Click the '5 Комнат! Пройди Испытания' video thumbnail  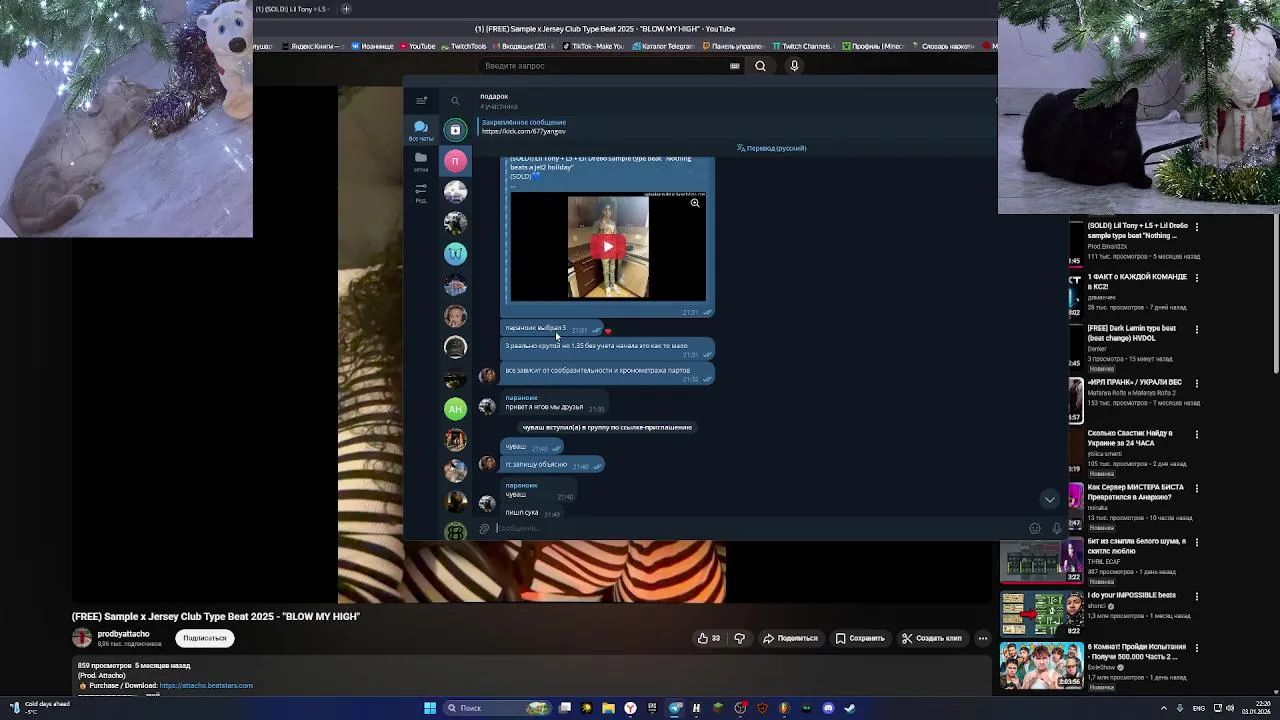click(1041, 664)
